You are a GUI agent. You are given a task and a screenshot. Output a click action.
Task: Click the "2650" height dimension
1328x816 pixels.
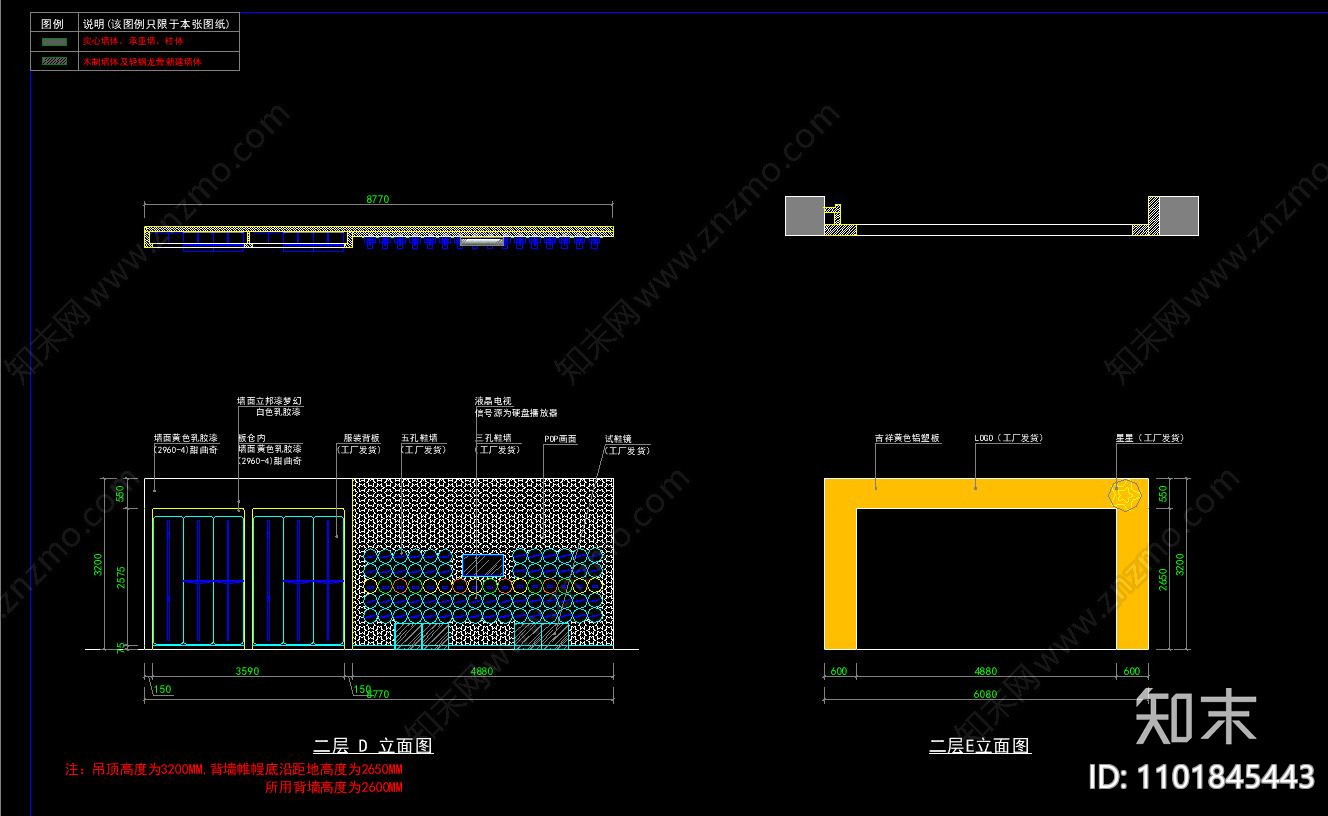tap(1162, 579)
